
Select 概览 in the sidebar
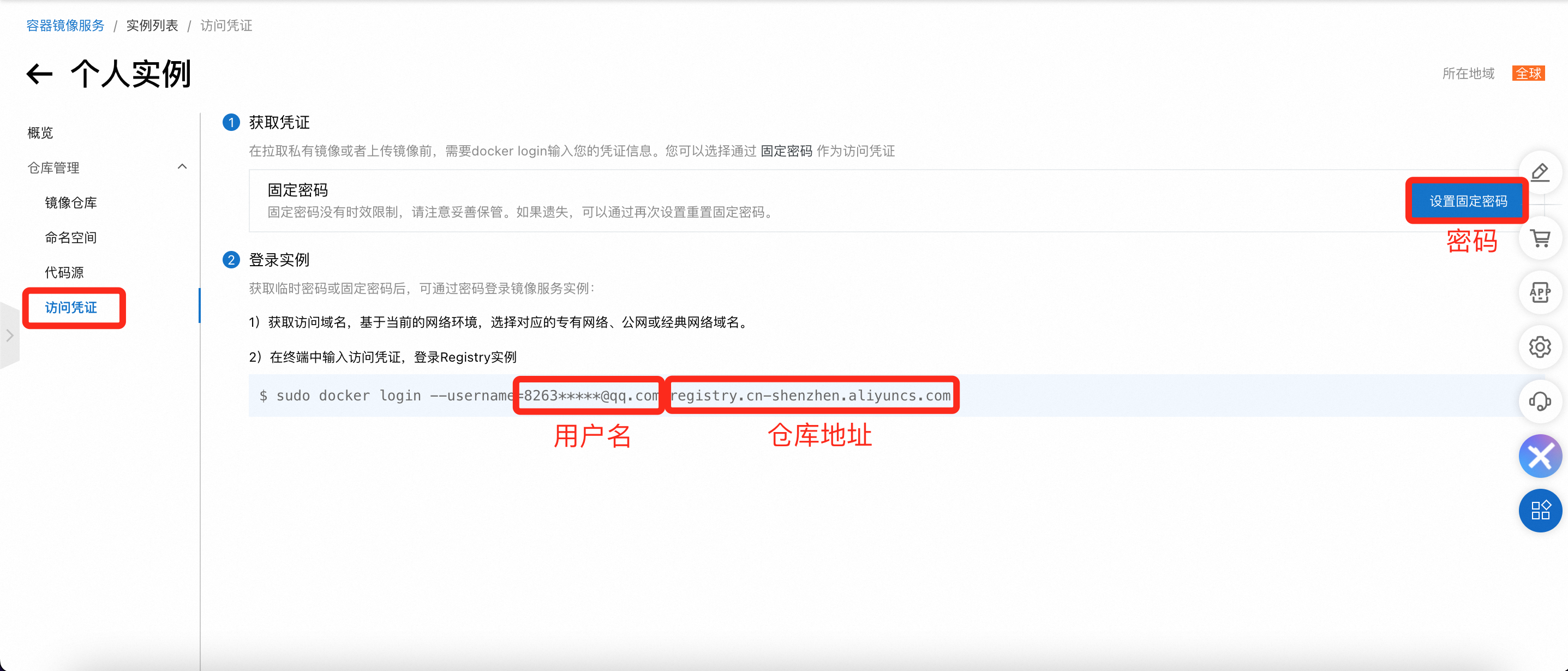pyautogui.click(x=40, y=133)
